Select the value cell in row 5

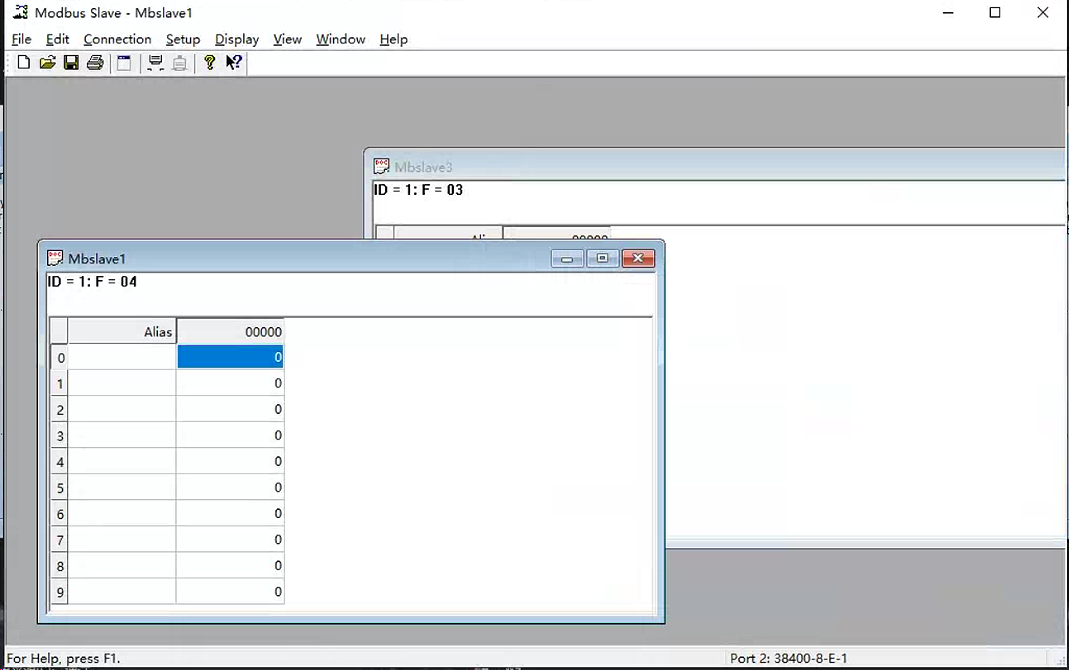pos(230,487)
